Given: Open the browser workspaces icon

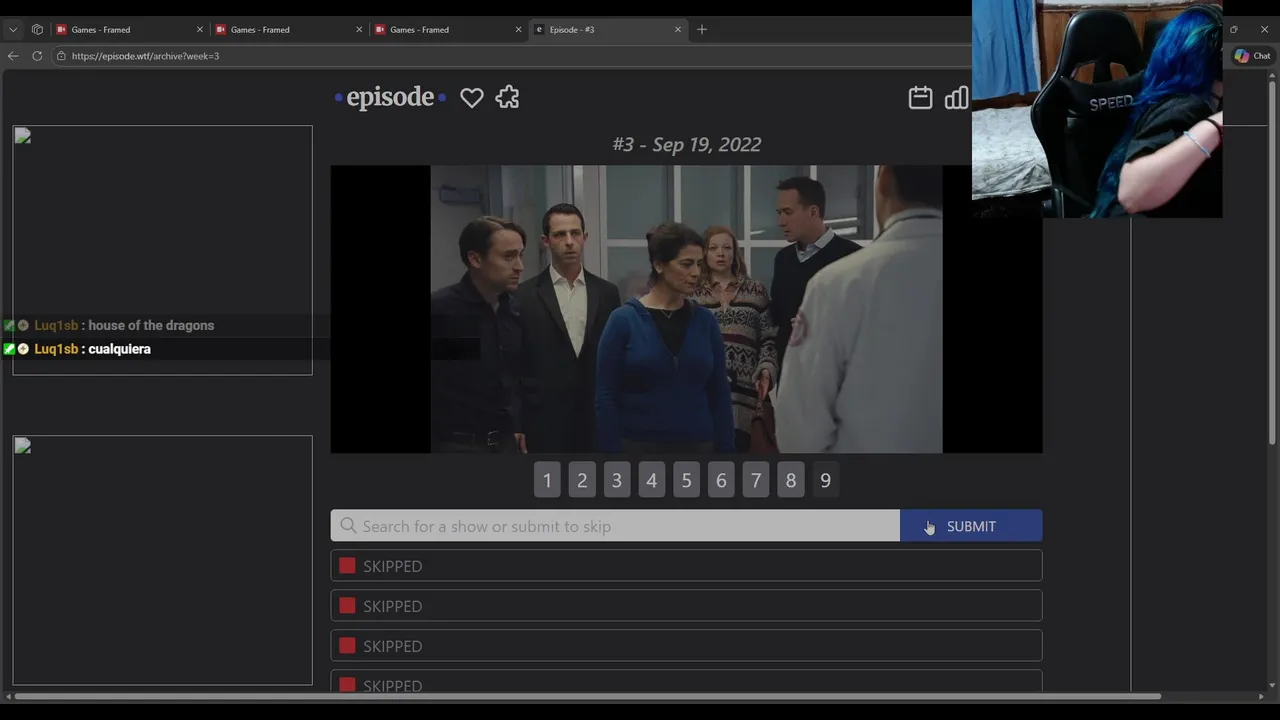Looking at the screenshot, I should pos(37,29).
